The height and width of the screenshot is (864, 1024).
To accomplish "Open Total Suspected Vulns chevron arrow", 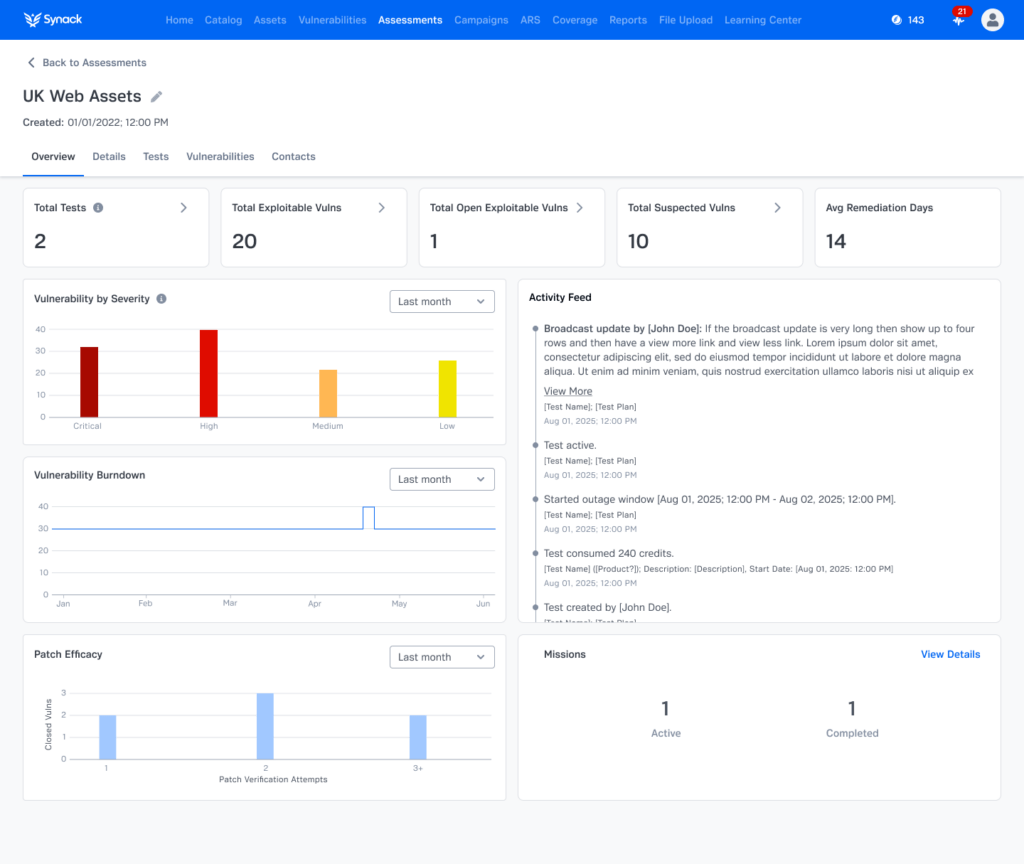I will pos(777,208).
